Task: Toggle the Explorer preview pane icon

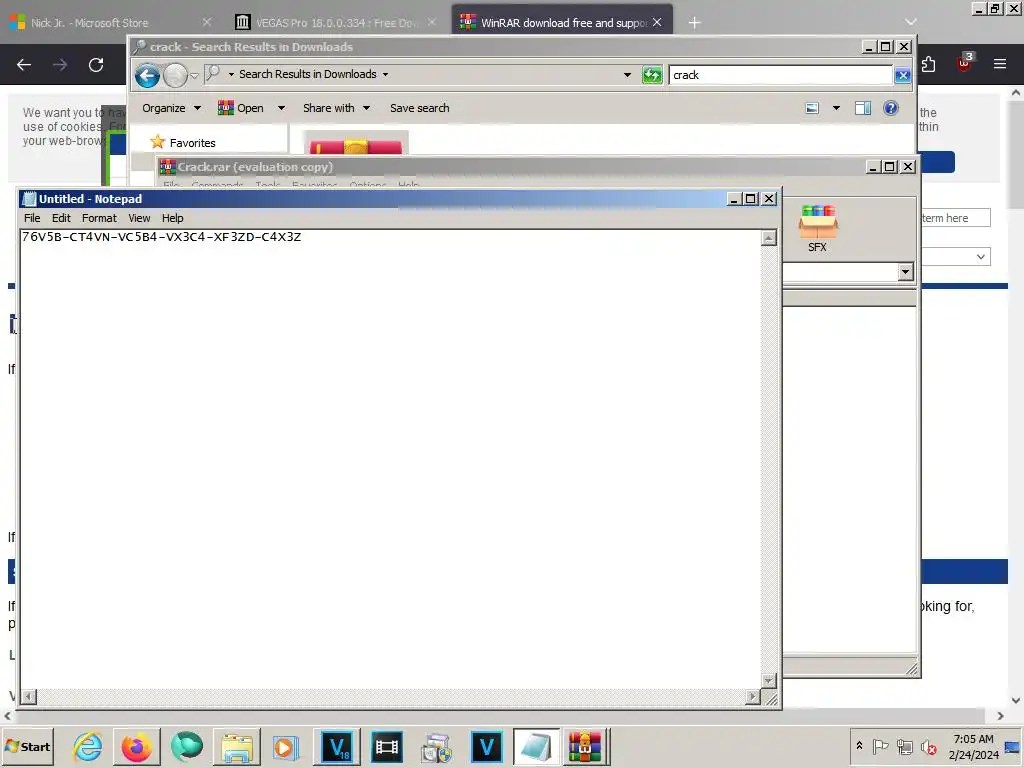Action: click(x=863, y=108)
